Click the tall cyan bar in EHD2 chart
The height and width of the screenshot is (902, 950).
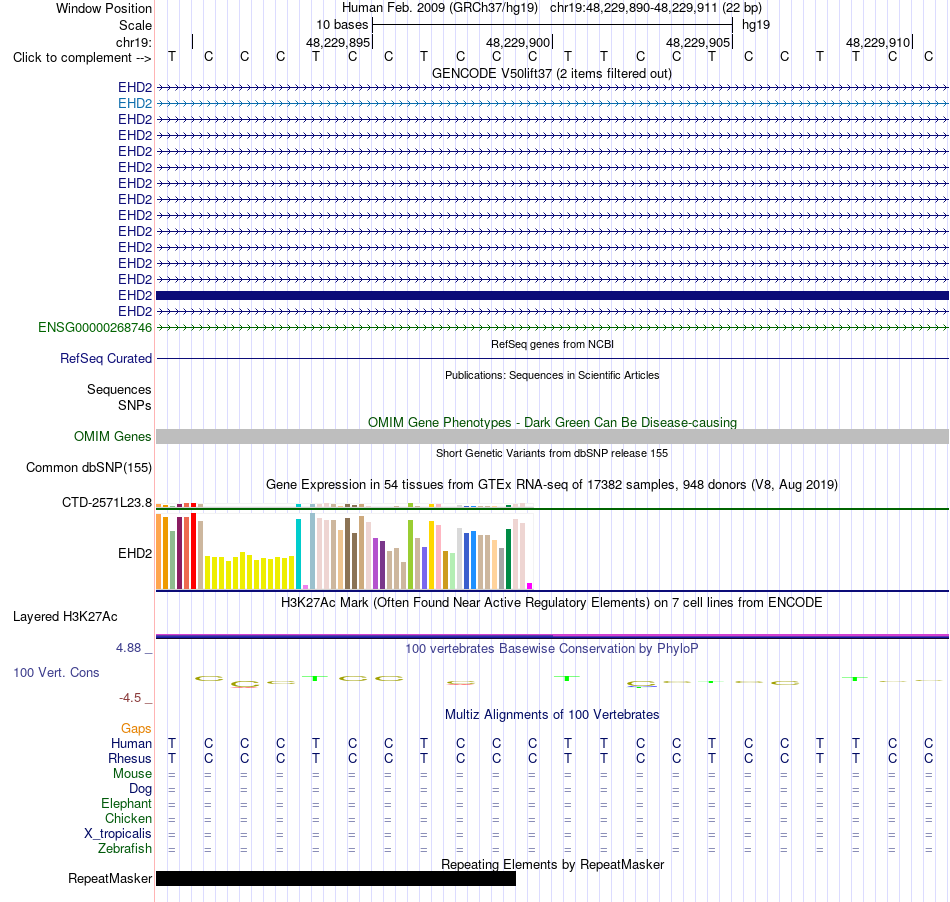coord(298,554)
